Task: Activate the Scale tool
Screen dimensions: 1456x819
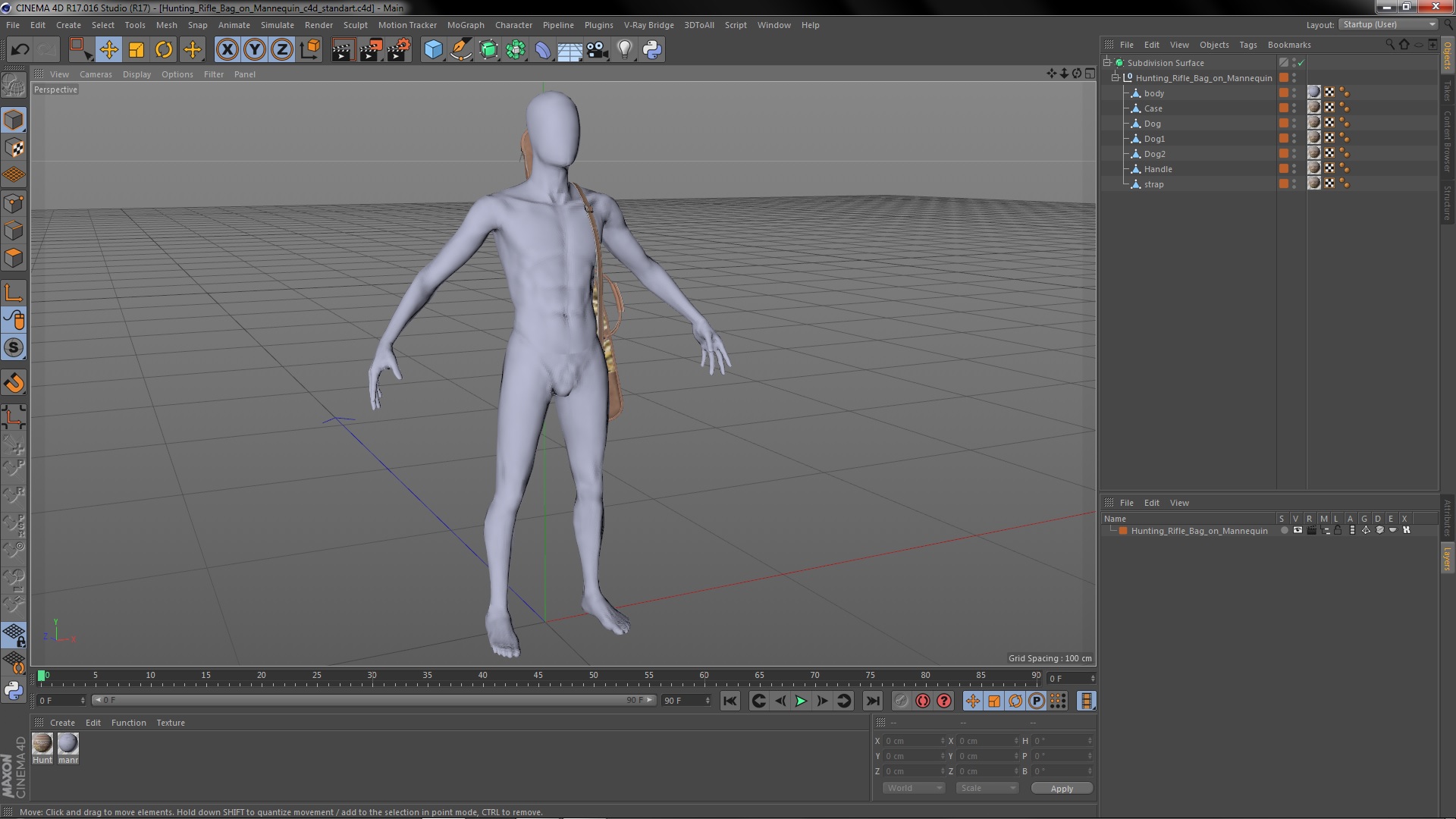Action: coord(136,50)
